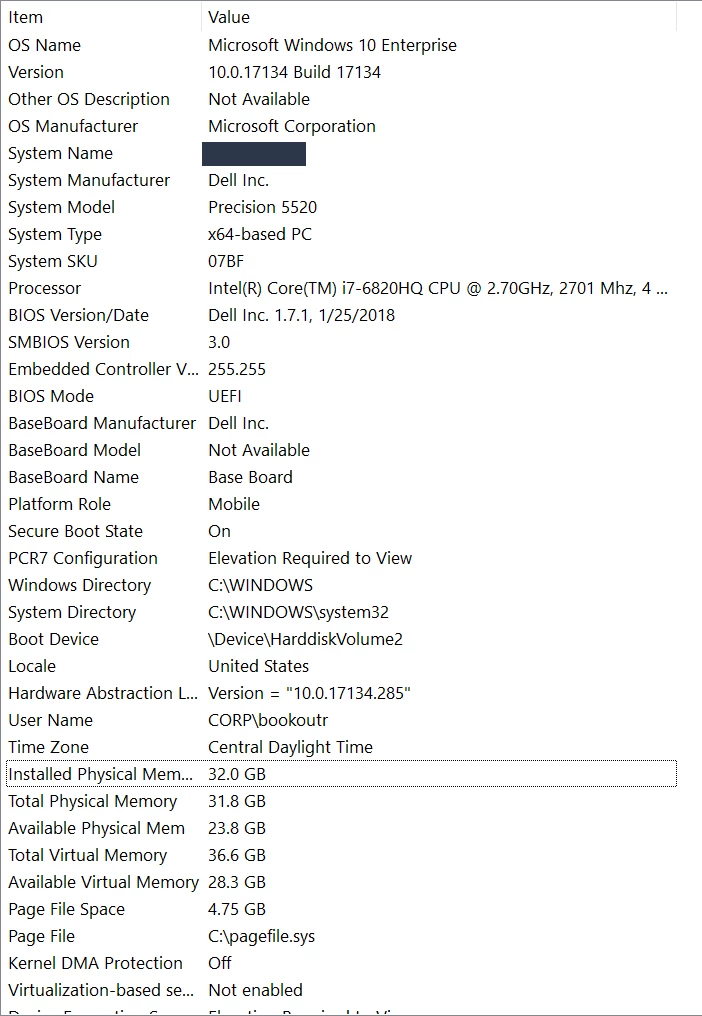
Task: Select BaseBoard Model row
Action: pos(342,450)
